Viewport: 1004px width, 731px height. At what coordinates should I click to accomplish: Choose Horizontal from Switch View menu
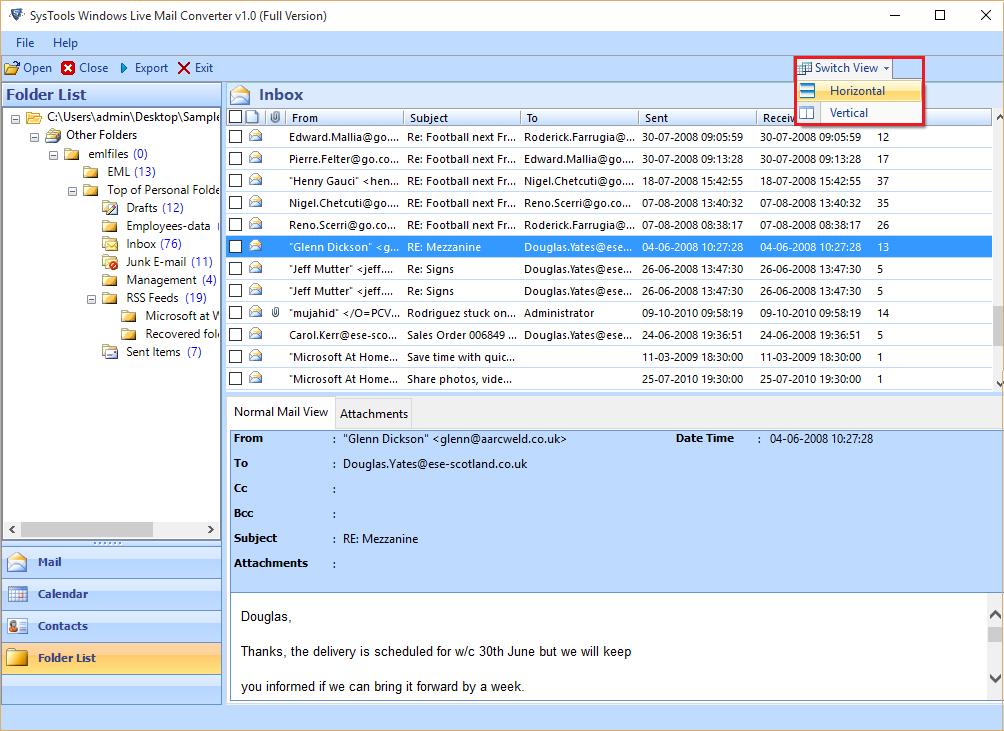pos(858,91)
